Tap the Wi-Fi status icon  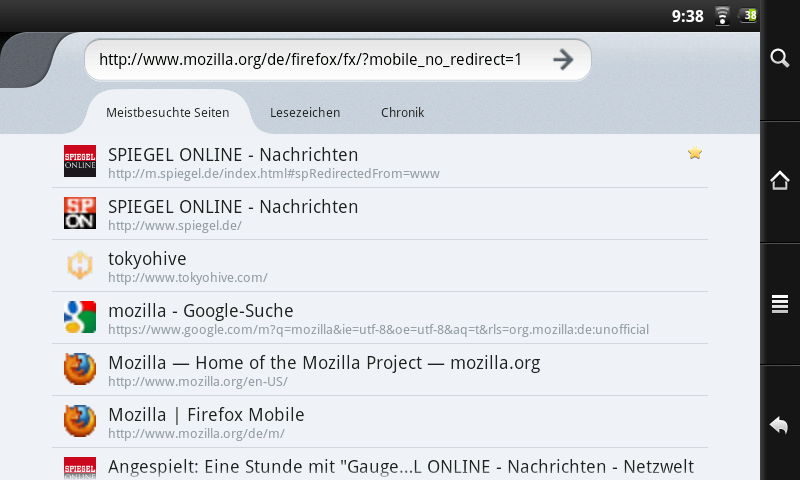(x=722, y=16)
